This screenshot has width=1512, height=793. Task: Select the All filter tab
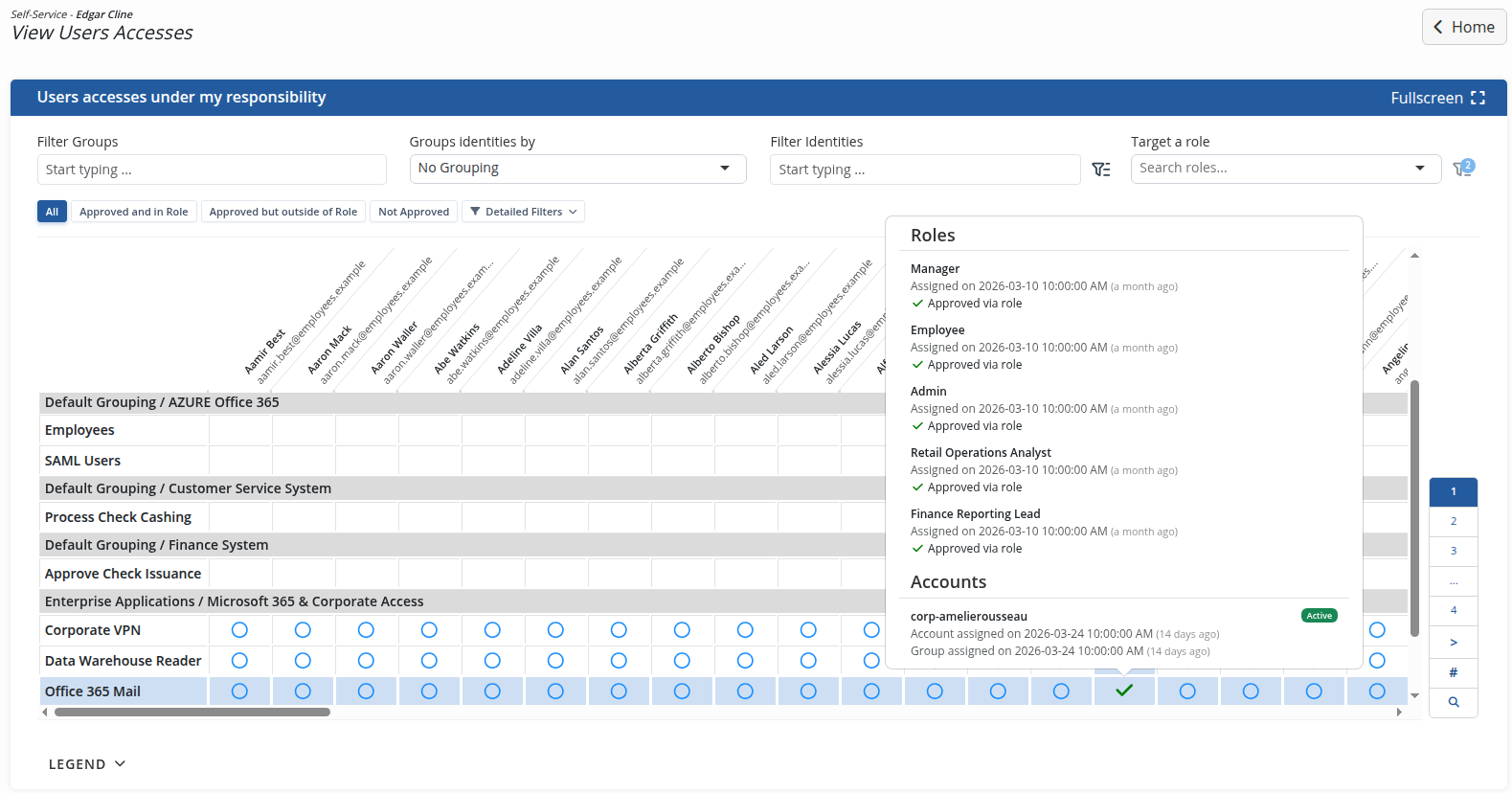[x=52, y=212]
